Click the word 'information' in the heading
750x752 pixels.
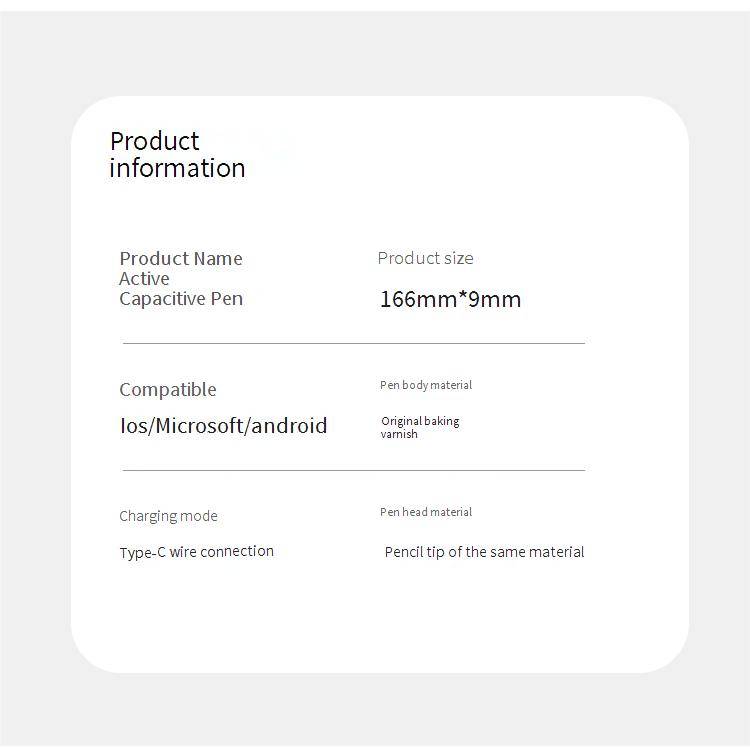(x=177, y=168)
